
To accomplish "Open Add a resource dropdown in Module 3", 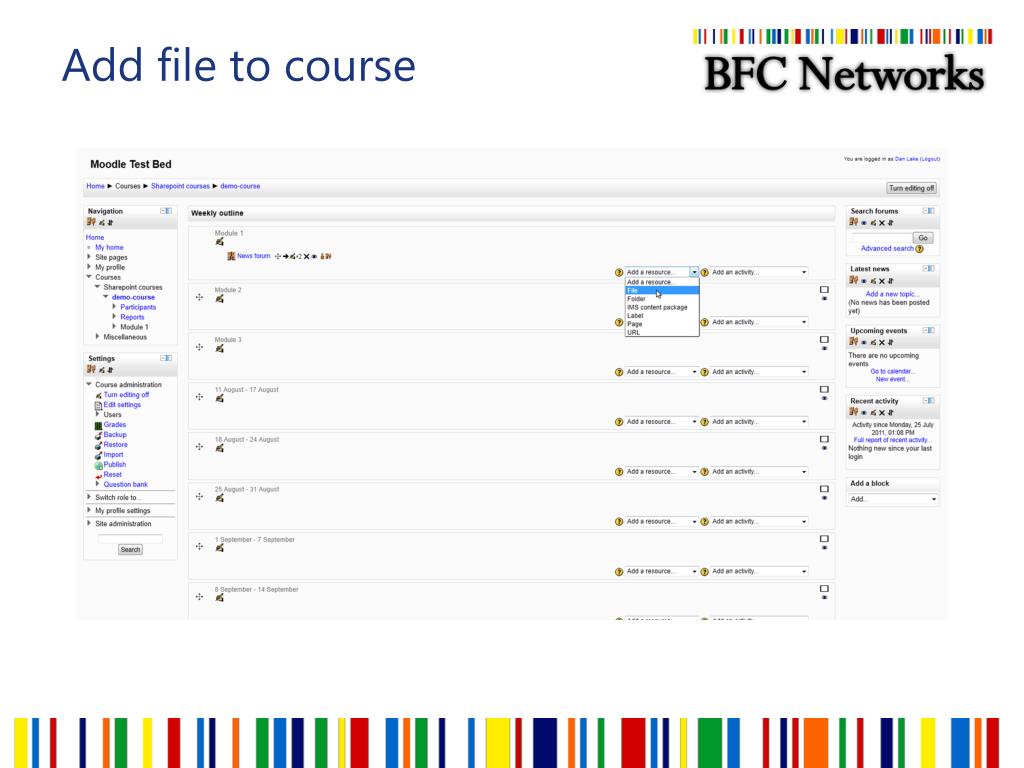I will click(662, 372).
